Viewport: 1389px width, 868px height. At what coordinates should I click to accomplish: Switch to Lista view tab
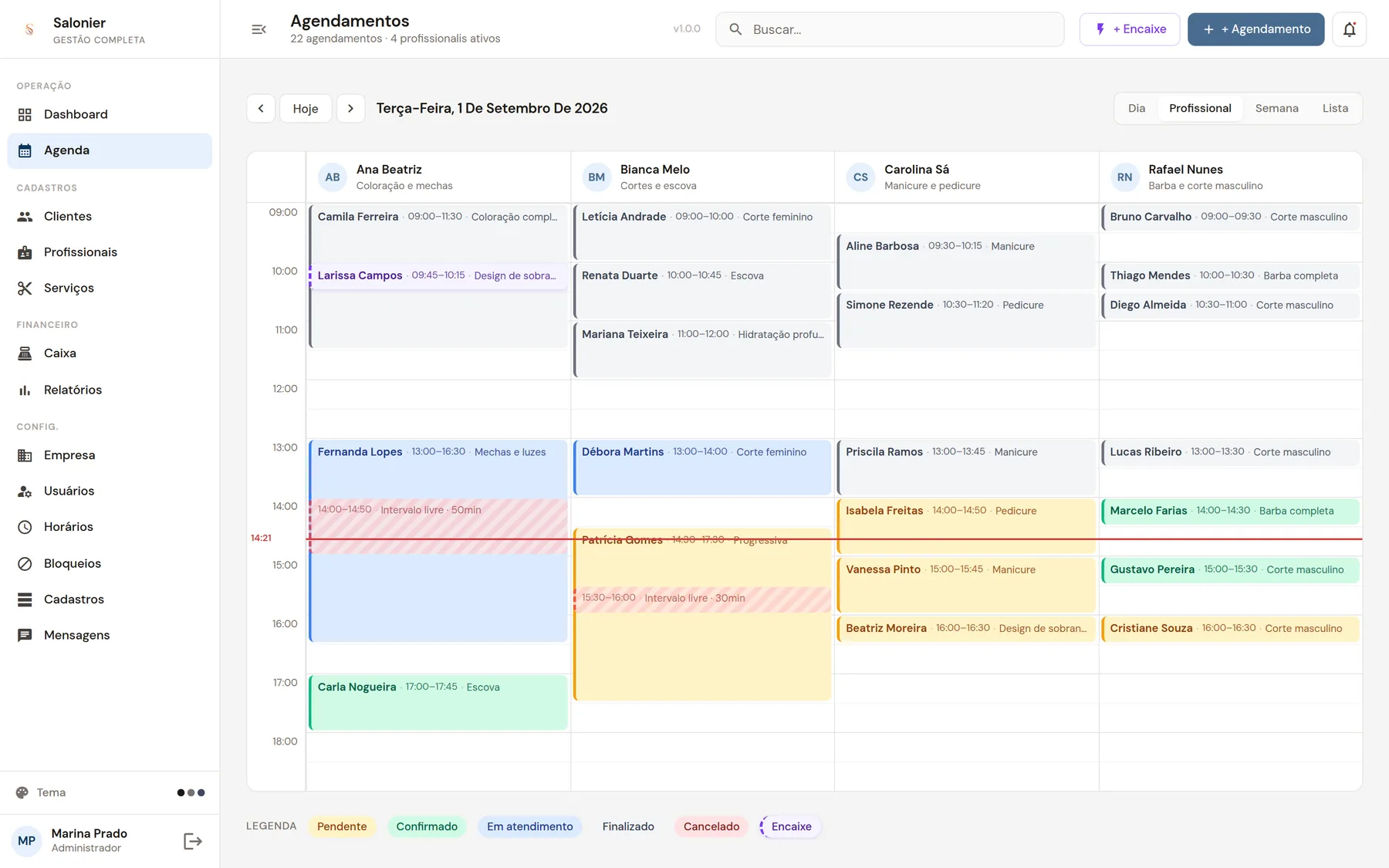coord(1335,108)
